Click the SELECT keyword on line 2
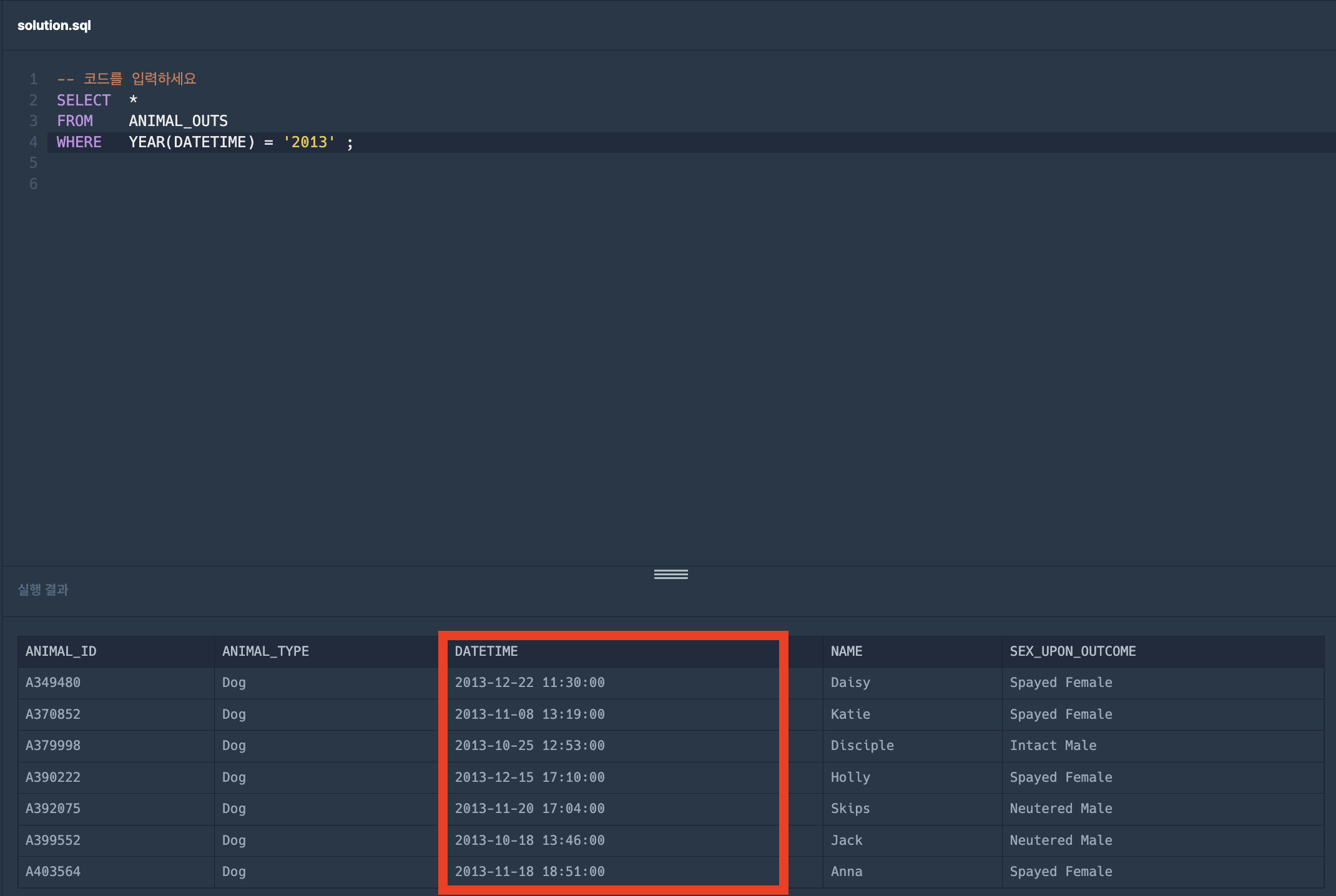The height and width of the screenshot is (896, 1336). [83, 100]
